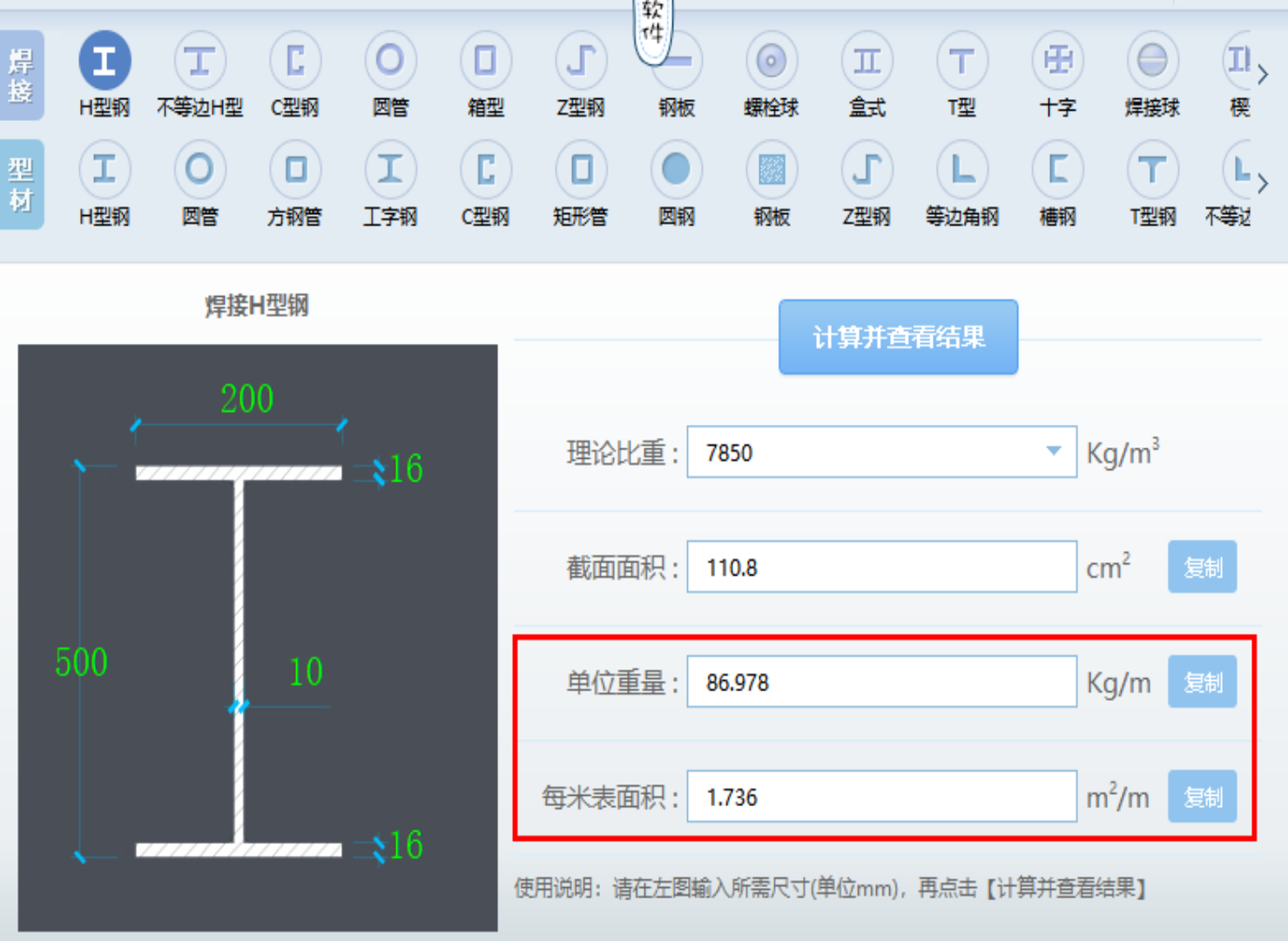Click 截面面积 field showing 110.8
This screenshot has height=942, width=1288.
[x=881, y=567]
